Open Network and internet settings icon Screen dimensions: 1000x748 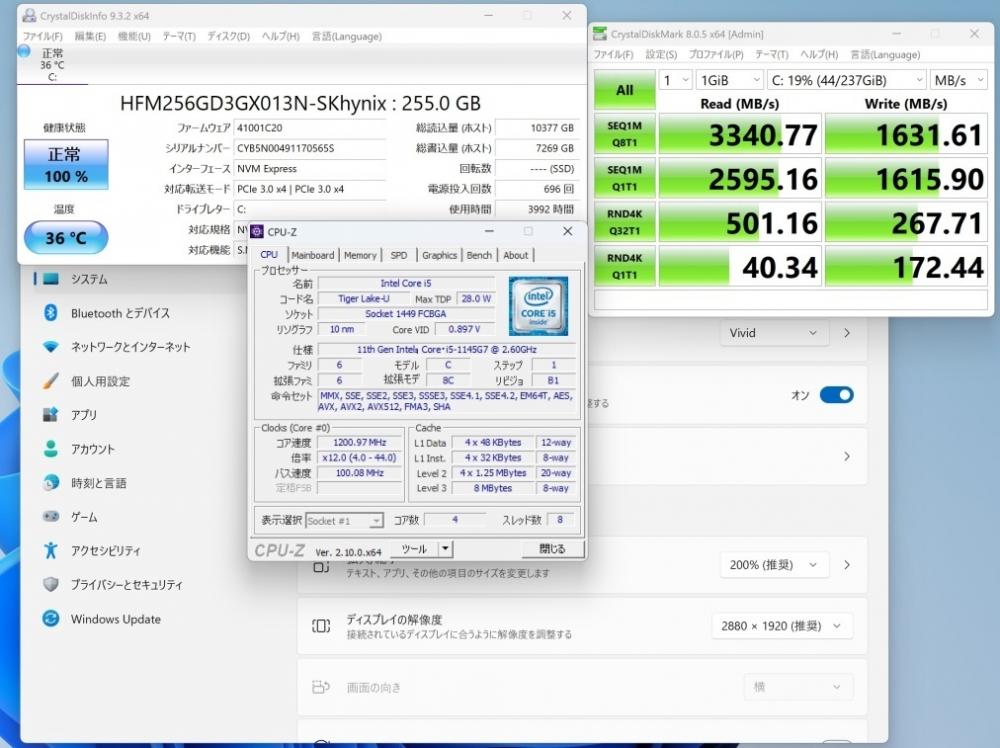(x=50, y=347)
